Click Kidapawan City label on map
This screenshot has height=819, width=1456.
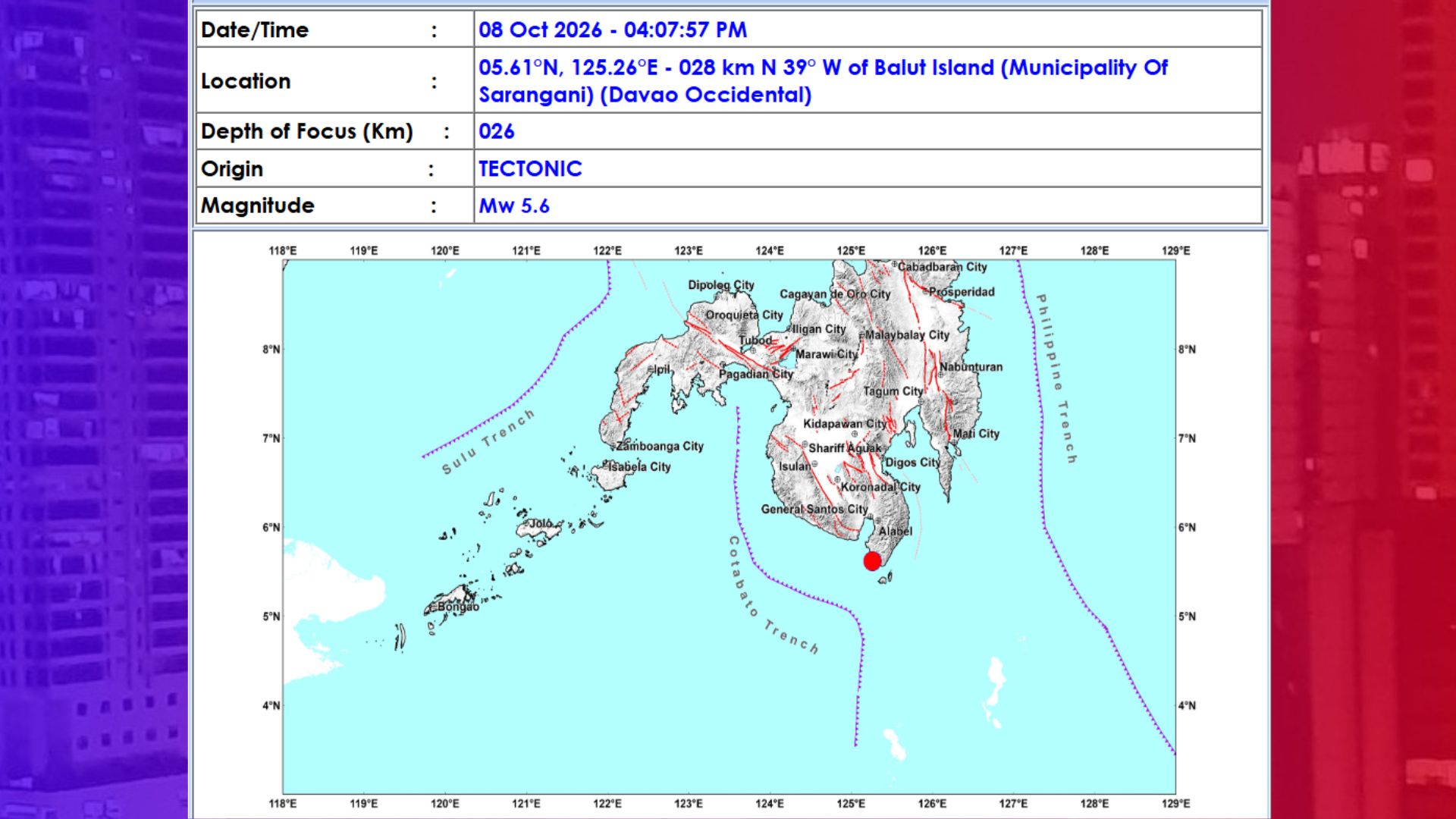[845, 424]
